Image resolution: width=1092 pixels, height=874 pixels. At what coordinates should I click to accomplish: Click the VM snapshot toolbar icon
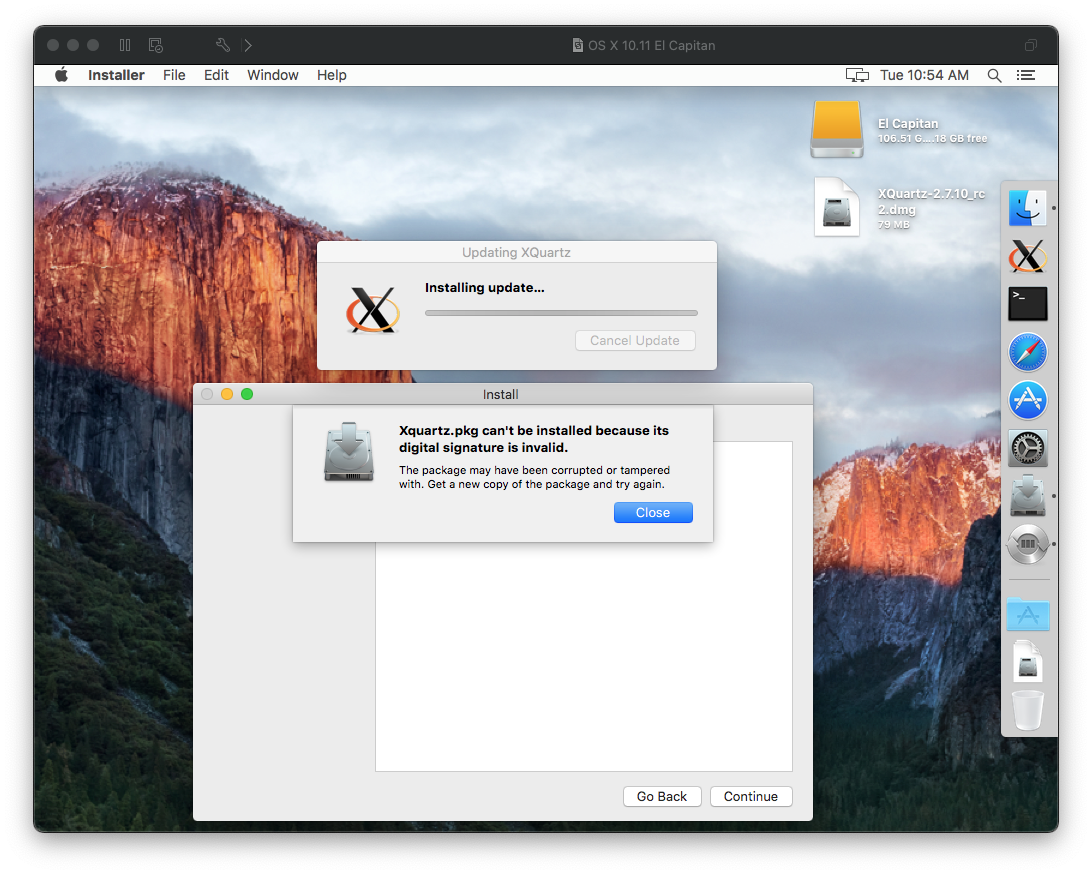pos(155,45)
